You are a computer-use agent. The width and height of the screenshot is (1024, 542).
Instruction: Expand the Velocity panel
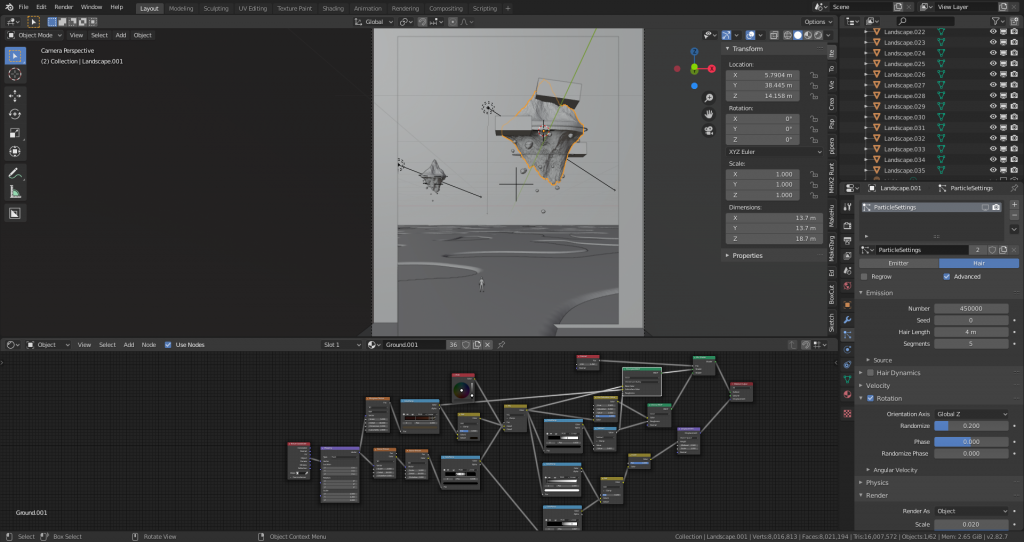(x=878, y=385)
